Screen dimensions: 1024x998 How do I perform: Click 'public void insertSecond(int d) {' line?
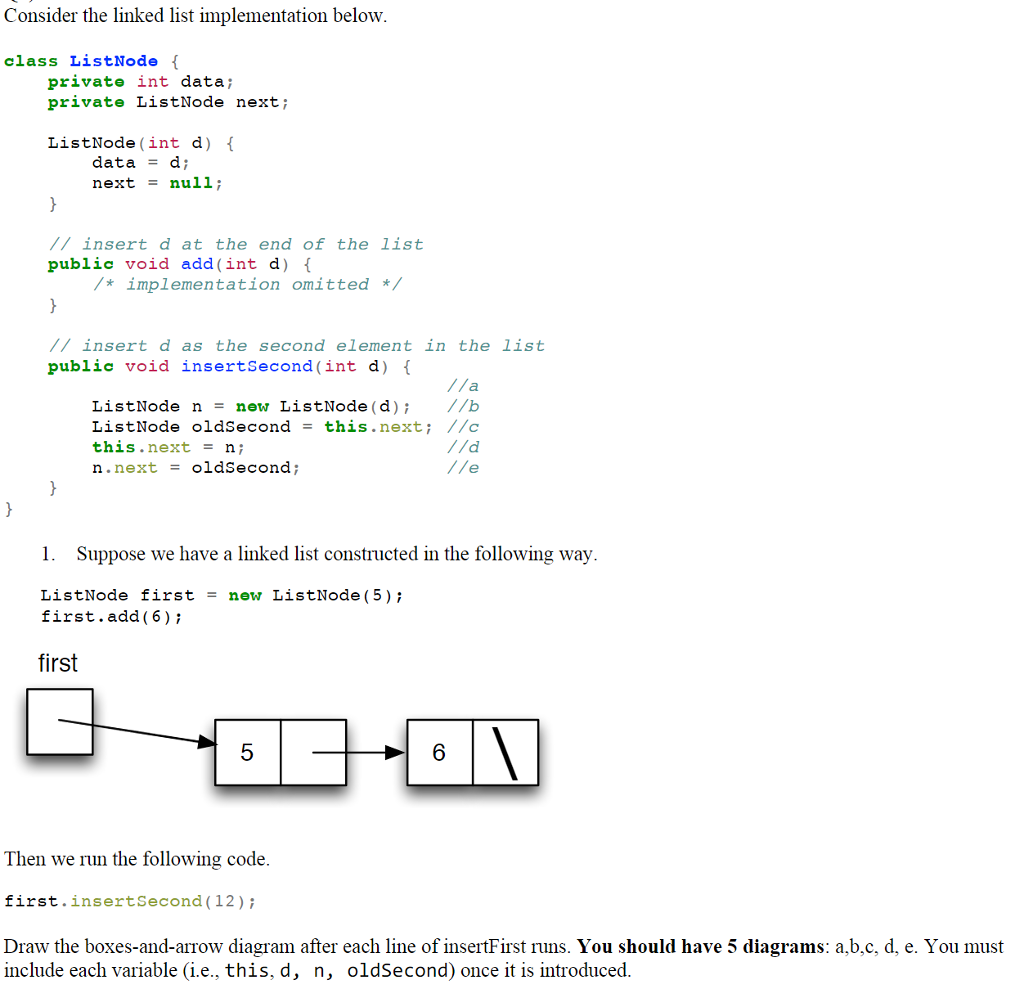(229, 366)
